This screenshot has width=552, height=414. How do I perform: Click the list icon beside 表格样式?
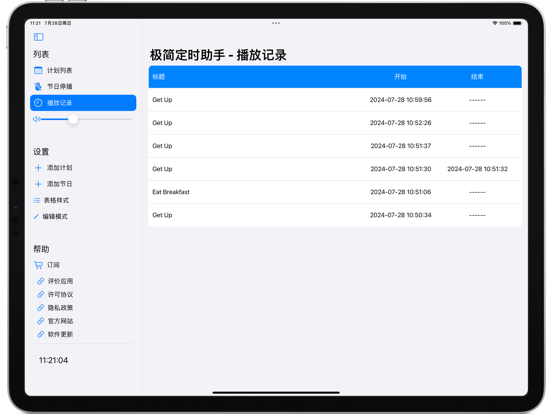coord(37,200)
